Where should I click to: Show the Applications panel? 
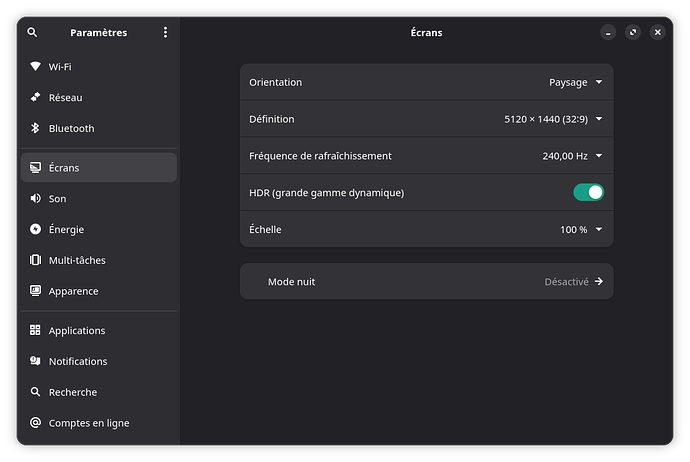click(x=99, y=330)
